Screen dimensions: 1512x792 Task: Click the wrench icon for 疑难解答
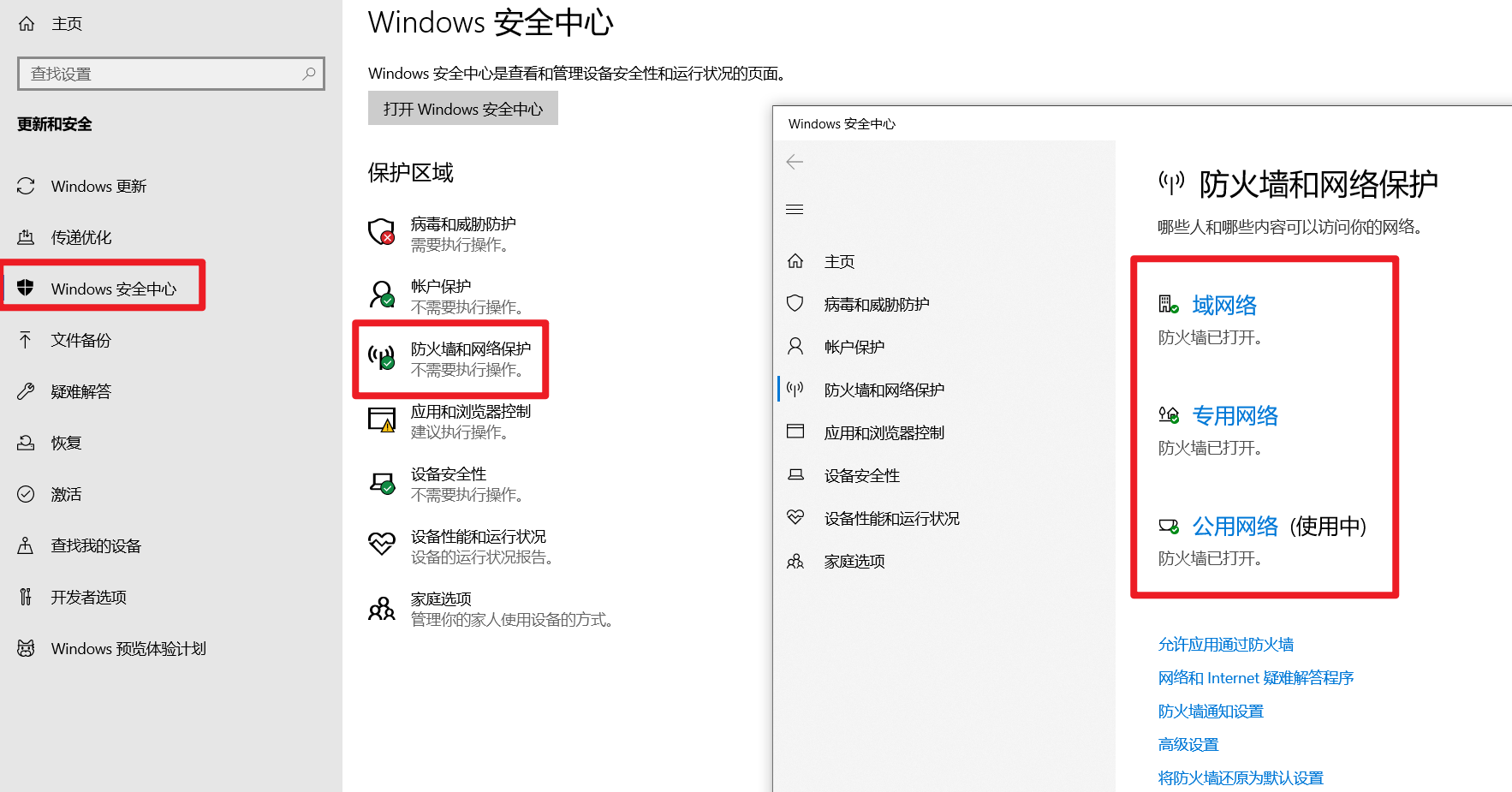point(26,391)
